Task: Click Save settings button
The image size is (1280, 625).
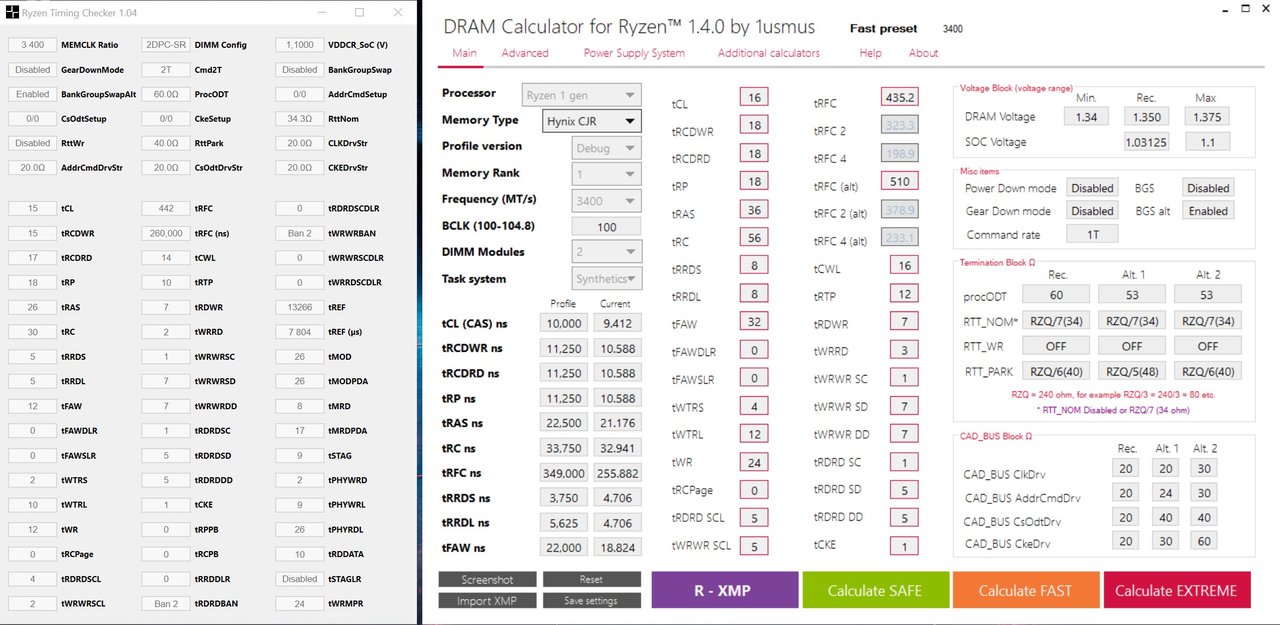Action: [591, 600]
